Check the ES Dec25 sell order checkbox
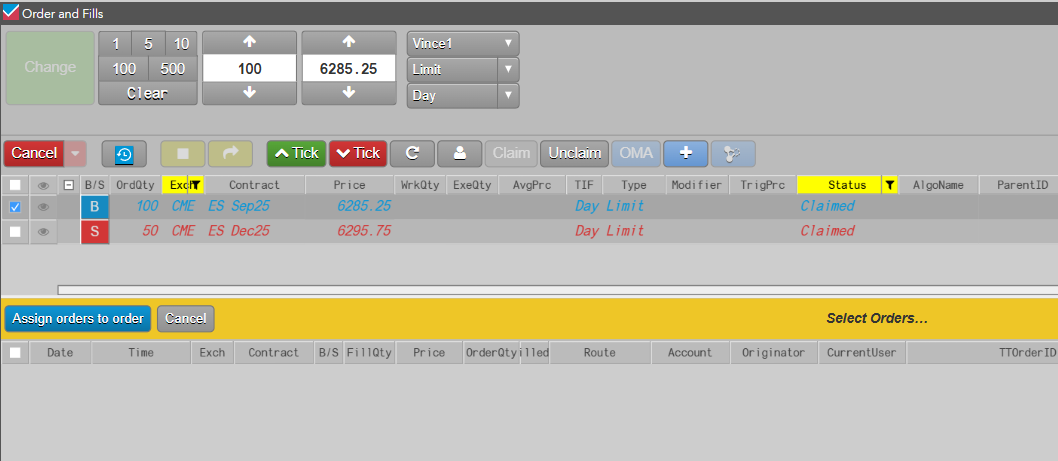The height and width of the screenshot is (461, 1058). coord(15,231)
